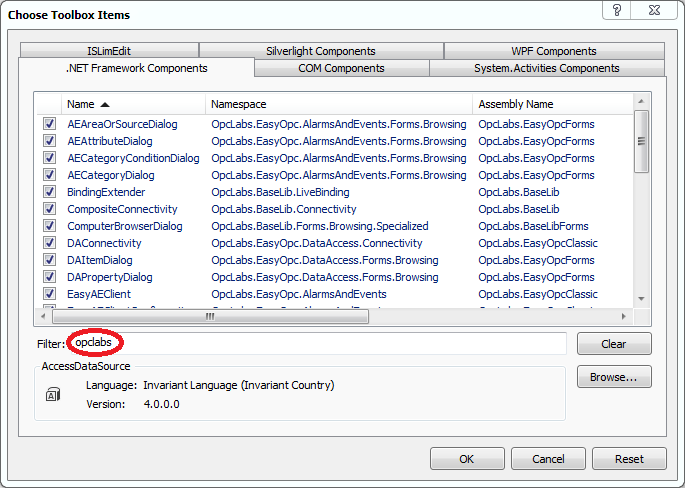Switch to the ISLimEdit tab
The width and height of the screenshot is (685, 488).
tap(109, 51)
